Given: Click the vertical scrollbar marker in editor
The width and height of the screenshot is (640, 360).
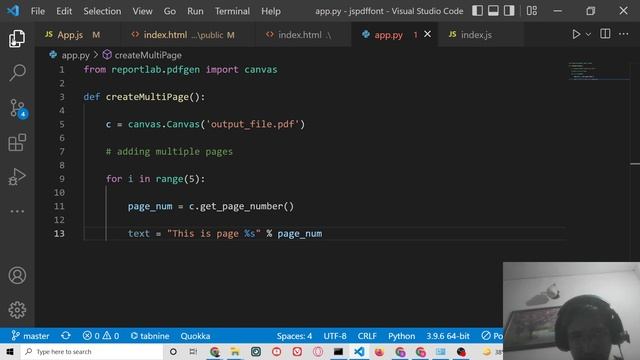Looking at the screenshot, I should pyautogui.click(x=635, y=164).
